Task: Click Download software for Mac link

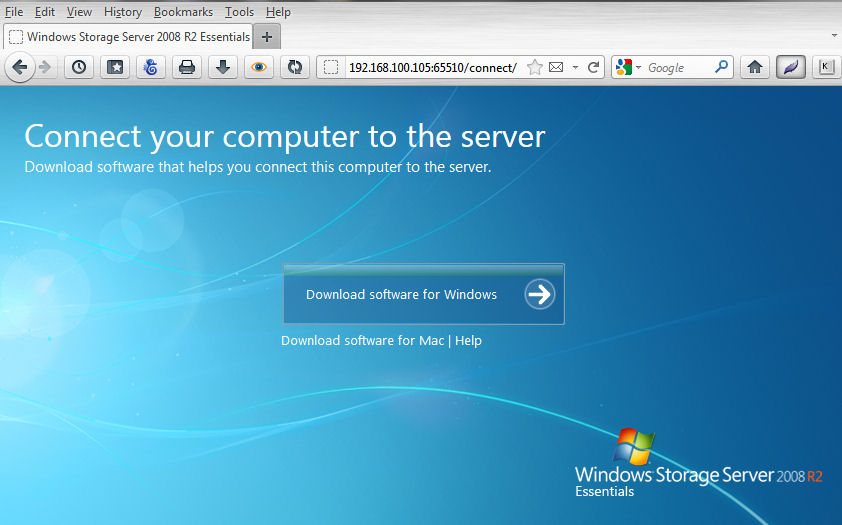Action: (362, 341)
